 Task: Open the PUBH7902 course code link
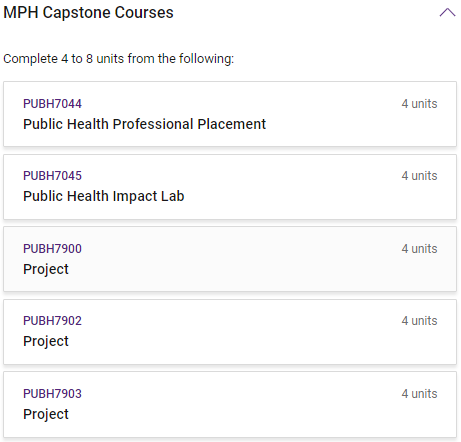coord(52,321)
